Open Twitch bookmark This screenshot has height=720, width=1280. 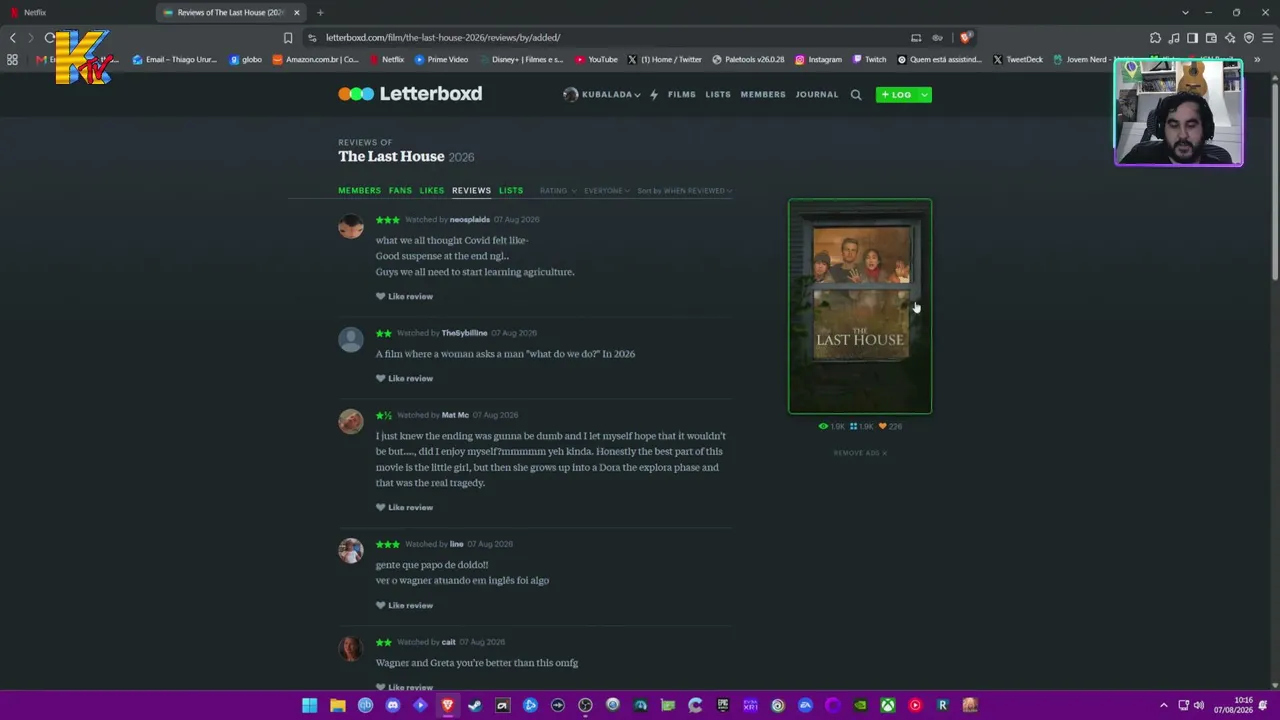point(869,60)
